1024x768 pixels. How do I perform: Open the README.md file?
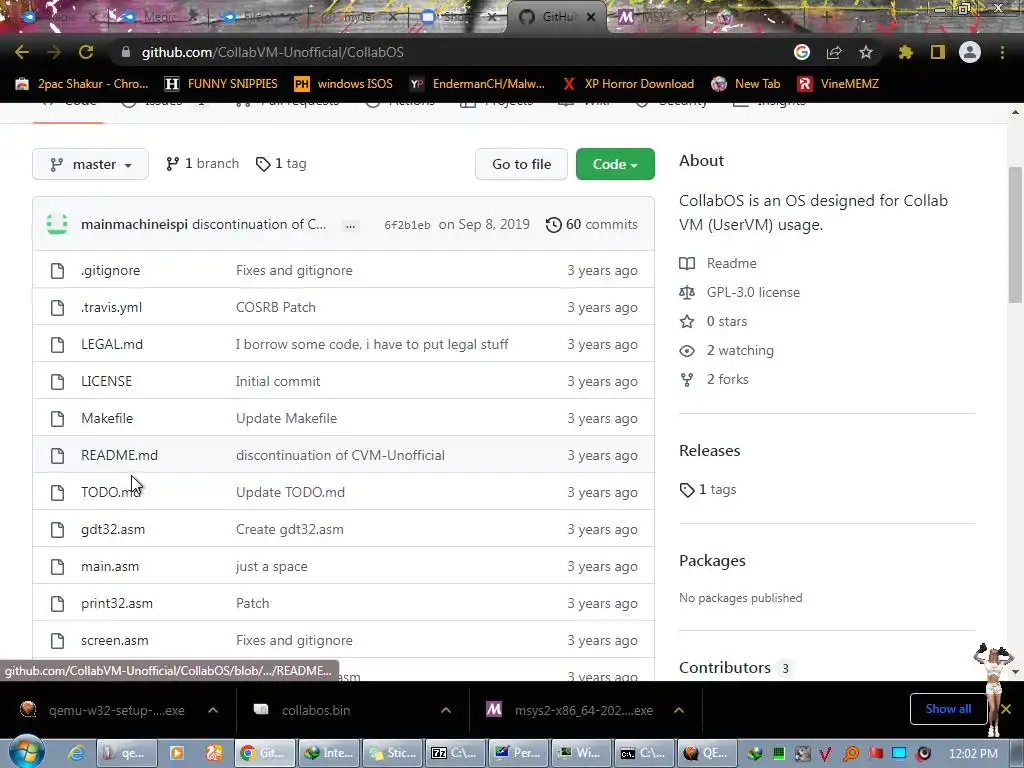[120, 455]
